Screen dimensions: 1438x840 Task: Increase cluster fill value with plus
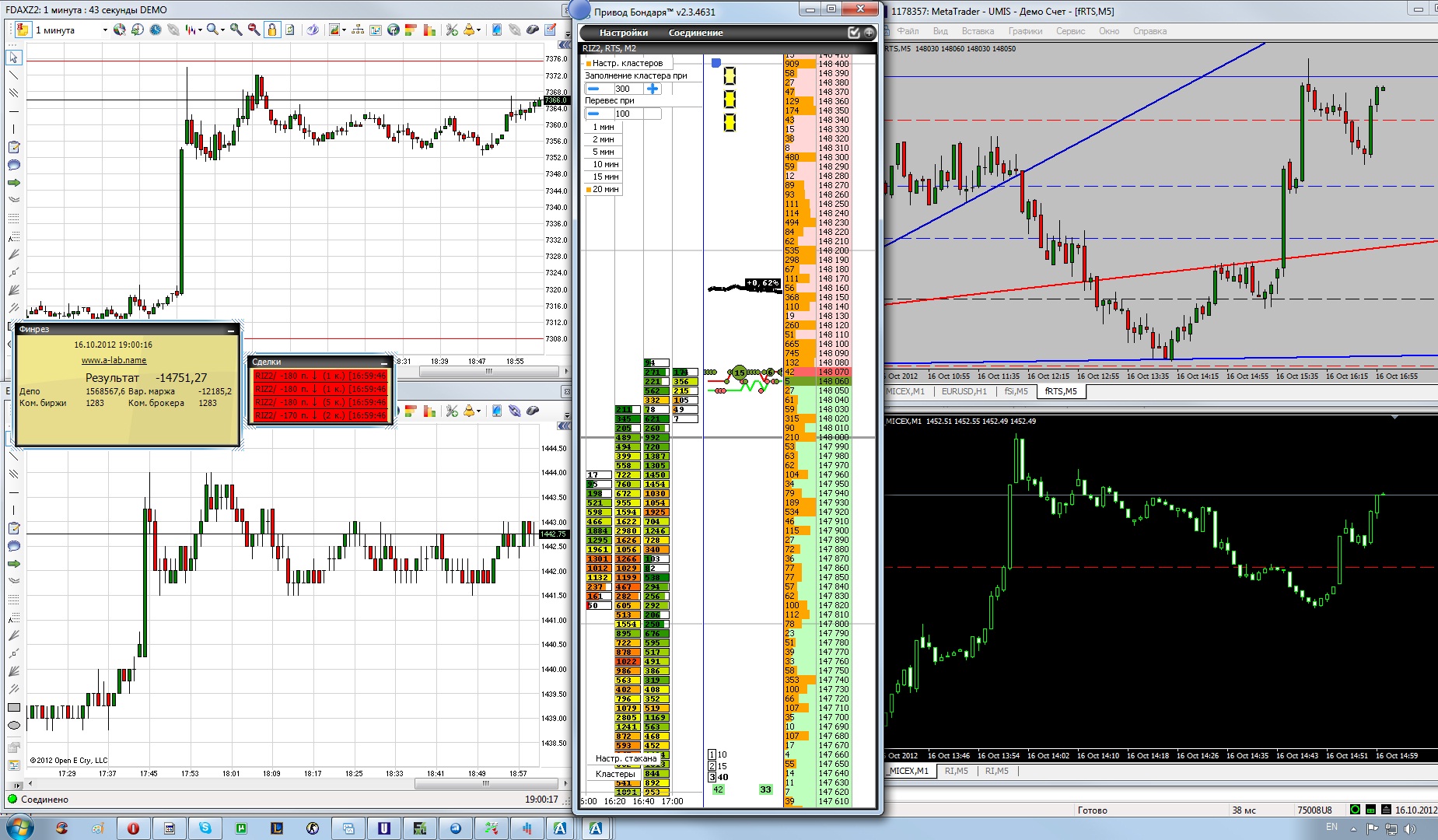[x=653, y=89]
